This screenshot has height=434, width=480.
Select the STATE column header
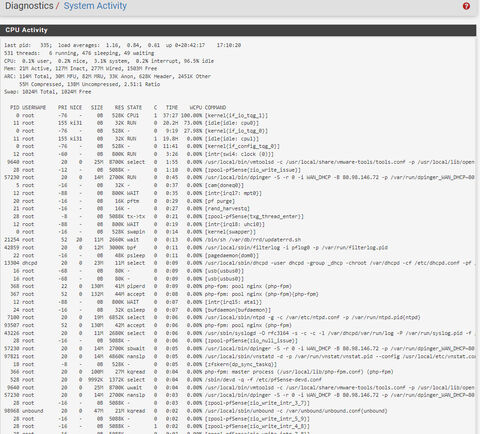click(x=134, y=107)
